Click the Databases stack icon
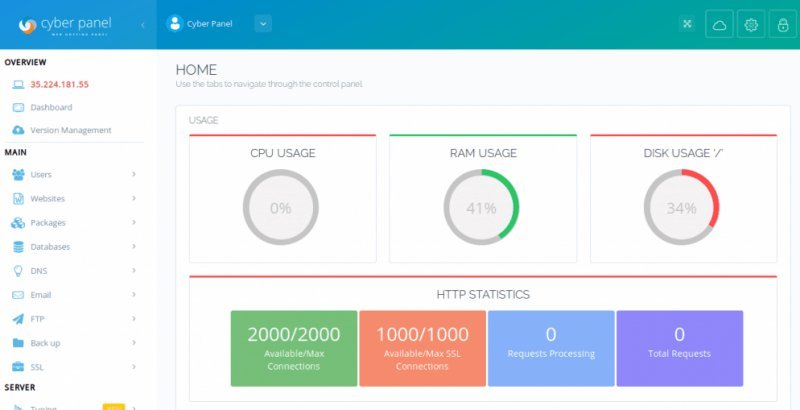Screen dimensions: 800x410 tap(18, 247)
